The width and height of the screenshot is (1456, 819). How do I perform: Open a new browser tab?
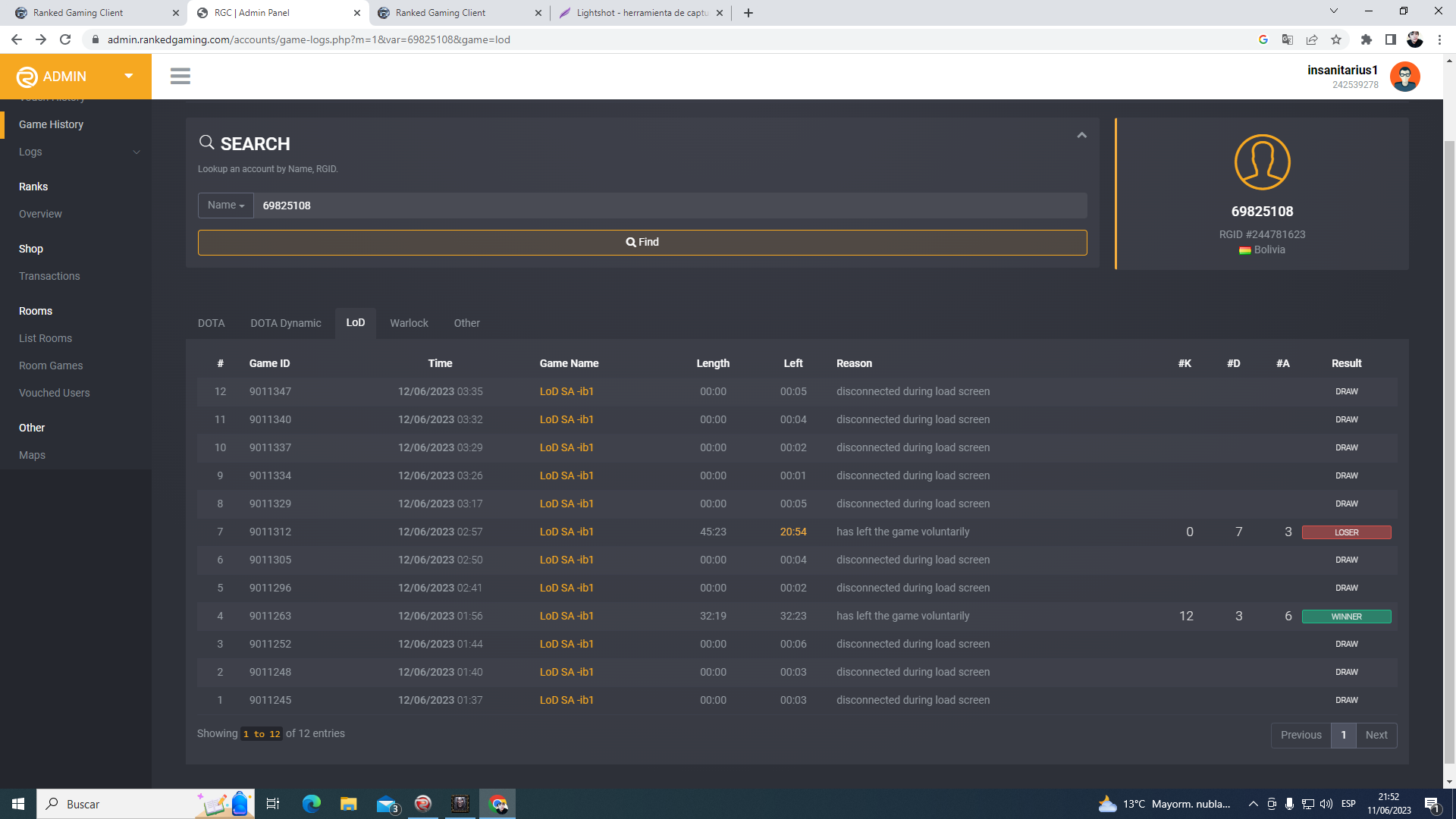click(748, 13)
